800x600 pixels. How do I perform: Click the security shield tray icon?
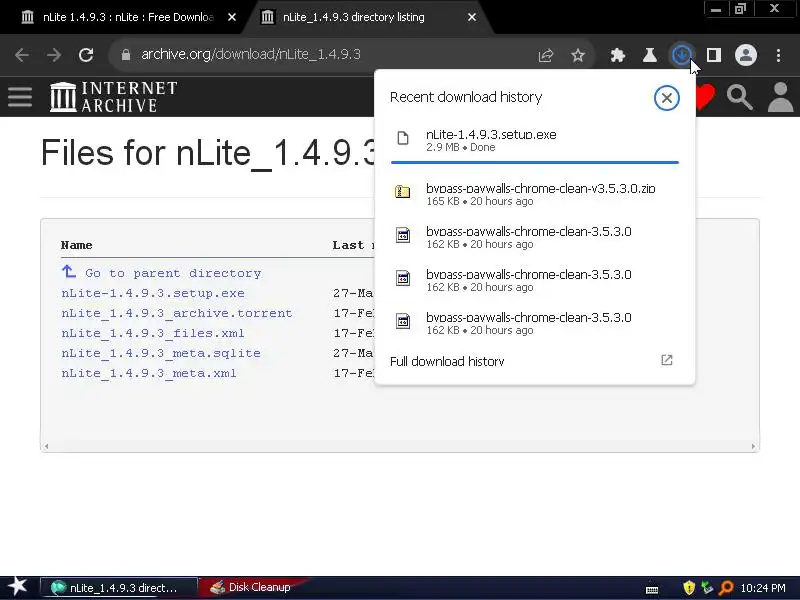pos(689,588)
